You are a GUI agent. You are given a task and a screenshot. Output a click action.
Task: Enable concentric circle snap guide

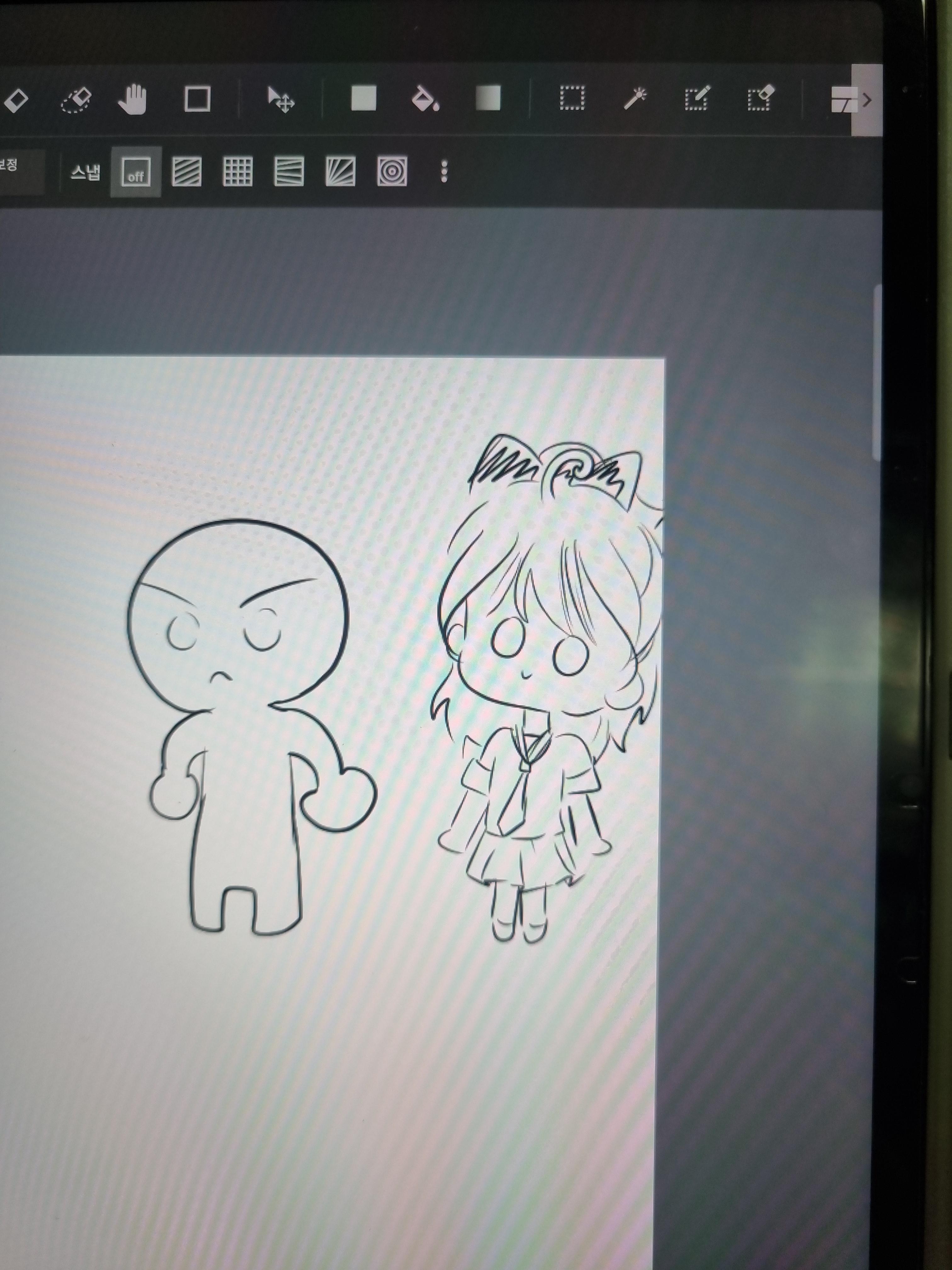(392, 172)
